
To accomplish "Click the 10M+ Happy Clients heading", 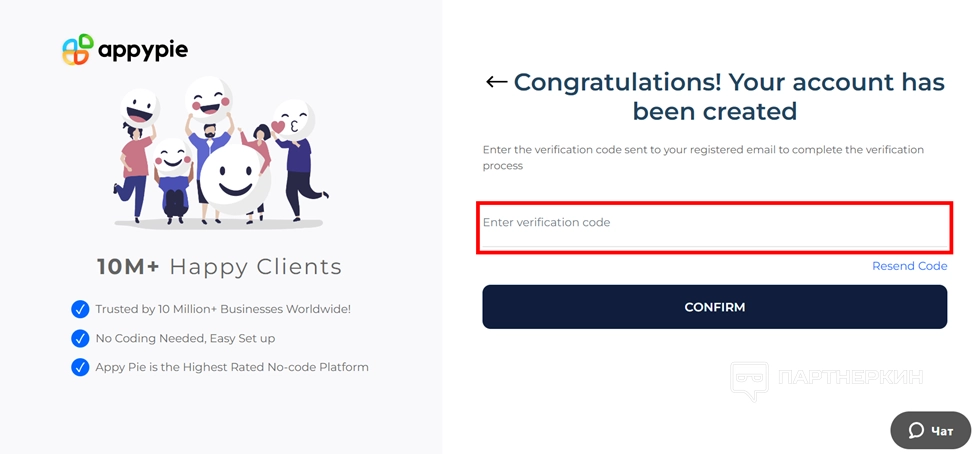I will pos(219,267).
